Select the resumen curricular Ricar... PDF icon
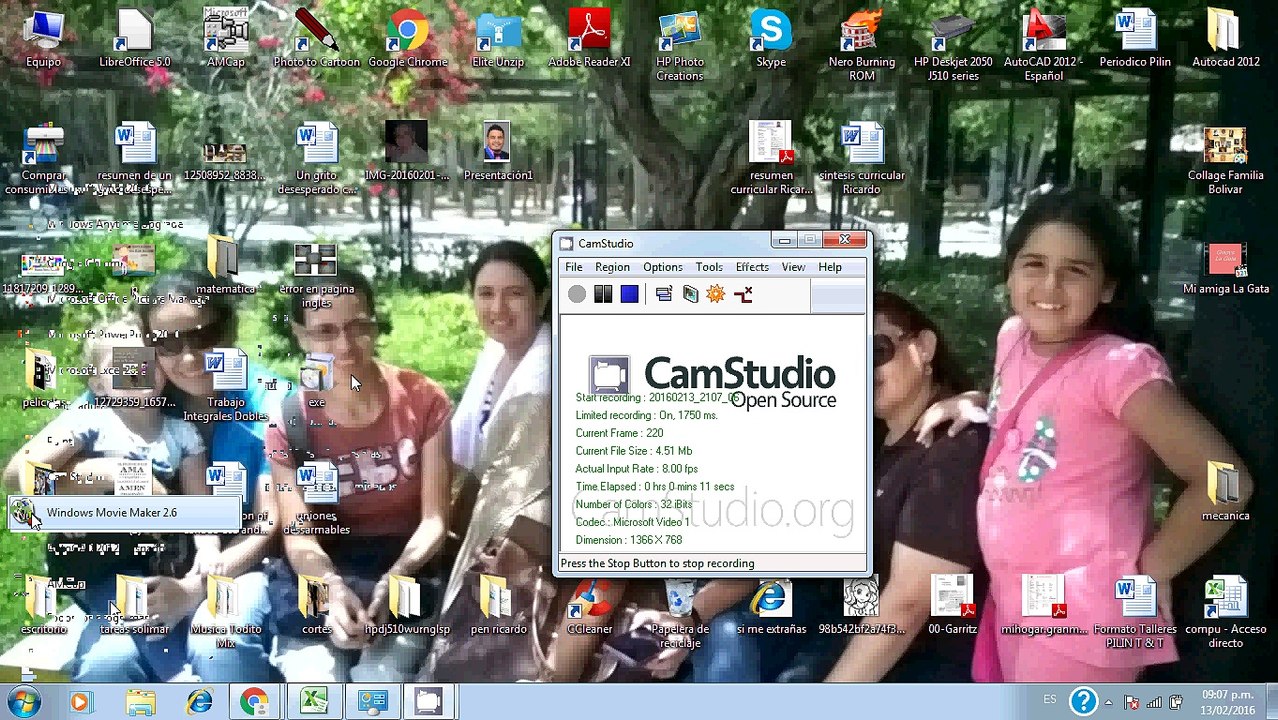Screen dimensions: 1278x720 click(x=771, y=160)
